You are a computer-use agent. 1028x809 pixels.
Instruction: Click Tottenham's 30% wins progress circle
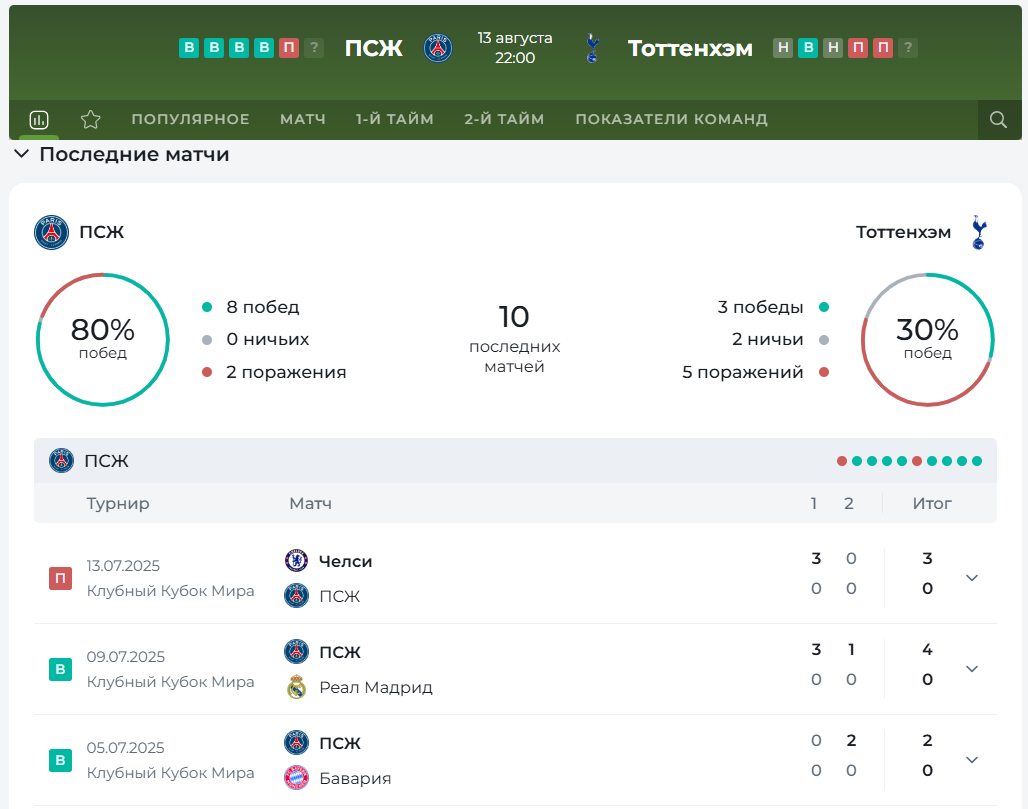click(928, 340)
